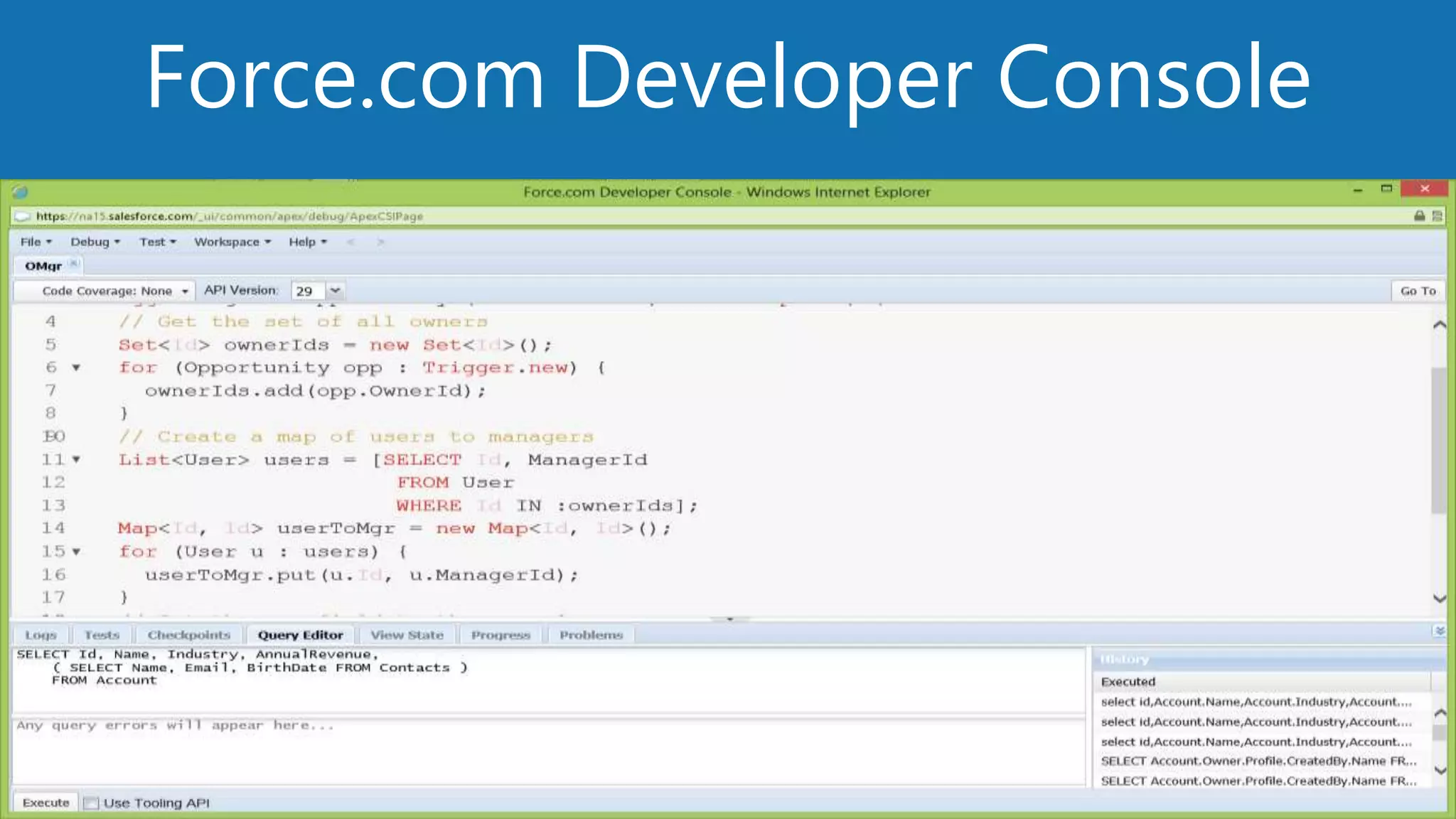
Task: Click the browser address bar URL
Action: [230, 216]
